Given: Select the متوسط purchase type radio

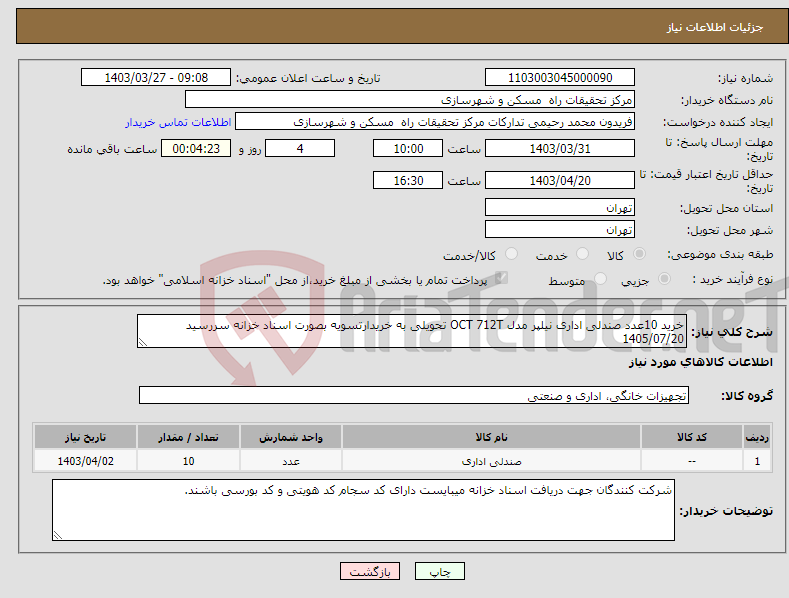Looking at the screenshot, I should [600, 278].
